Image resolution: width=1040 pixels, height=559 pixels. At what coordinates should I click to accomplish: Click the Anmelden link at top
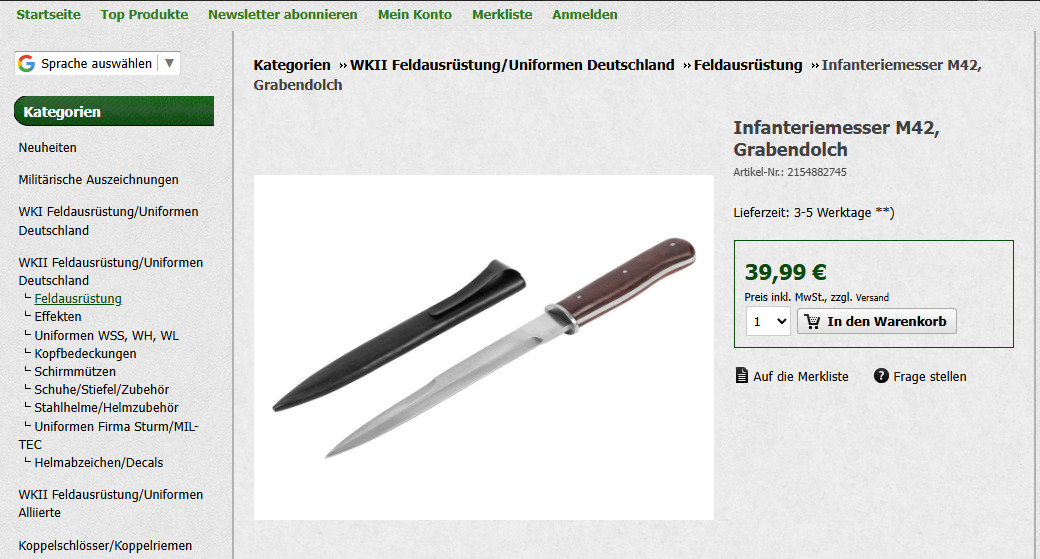(x=584, y=15)
